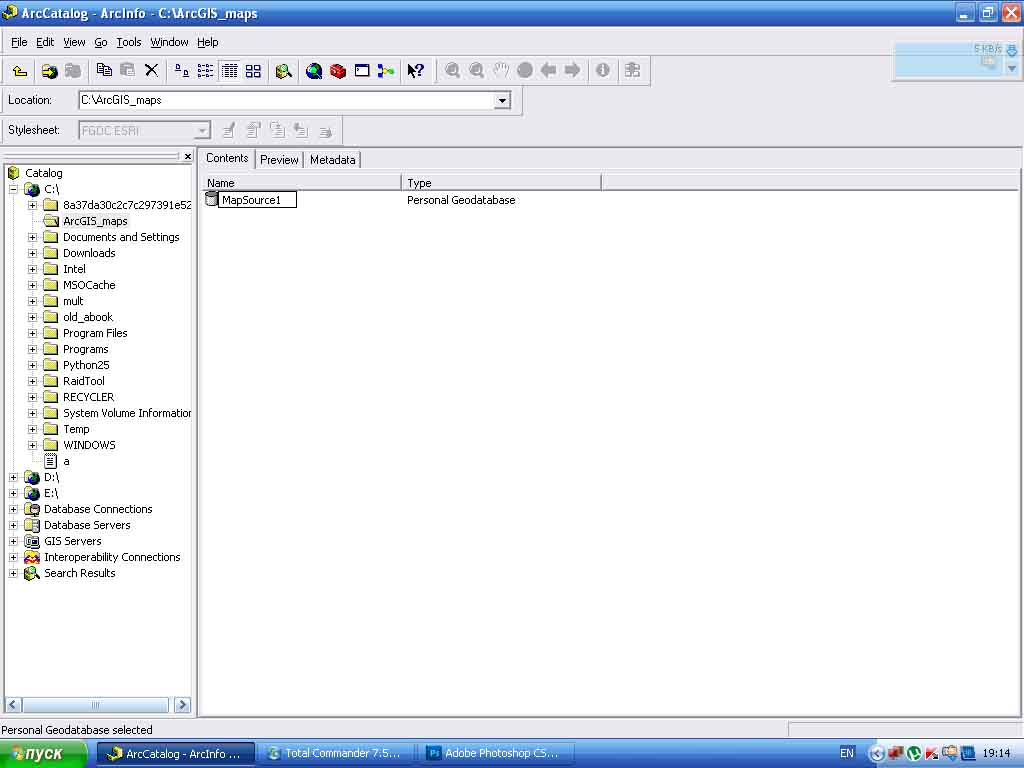
Task: Select the ArcGIS_maps folder in tree
Action: 95,221
